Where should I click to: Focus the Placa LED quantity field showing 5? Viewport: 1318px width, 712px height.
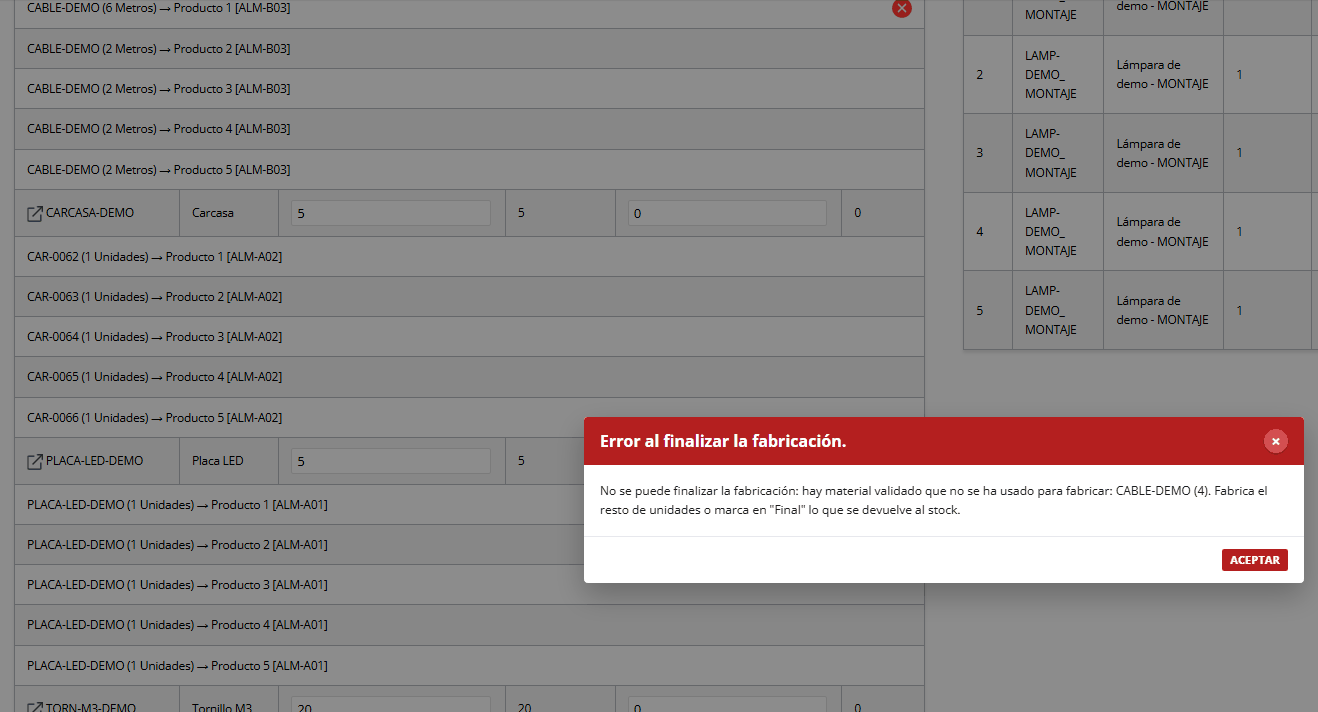pyautogui.click(x=391, y=461)
